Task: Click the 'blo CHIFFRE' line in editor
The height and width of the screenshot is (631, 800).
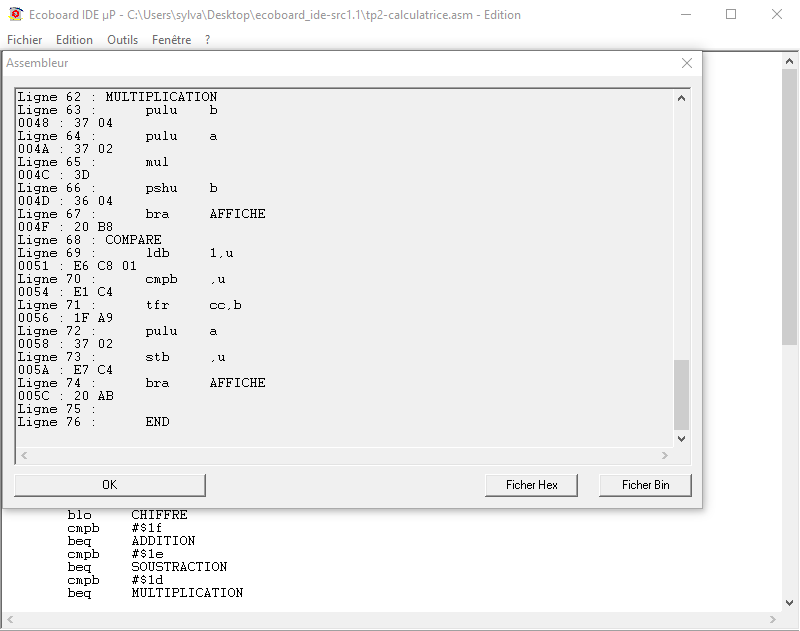Action: [x=128, y=515]
